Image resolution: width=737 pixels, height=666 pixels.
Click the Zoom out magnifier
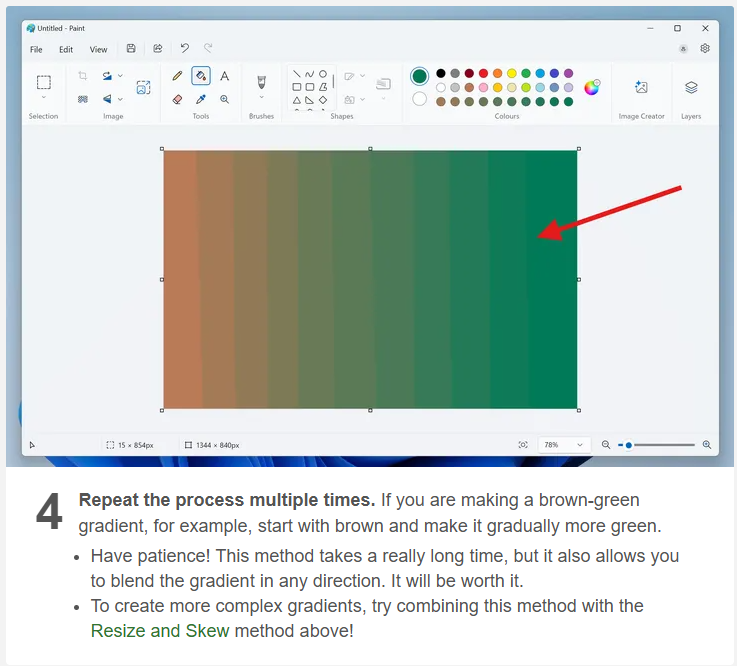(606, 445)
